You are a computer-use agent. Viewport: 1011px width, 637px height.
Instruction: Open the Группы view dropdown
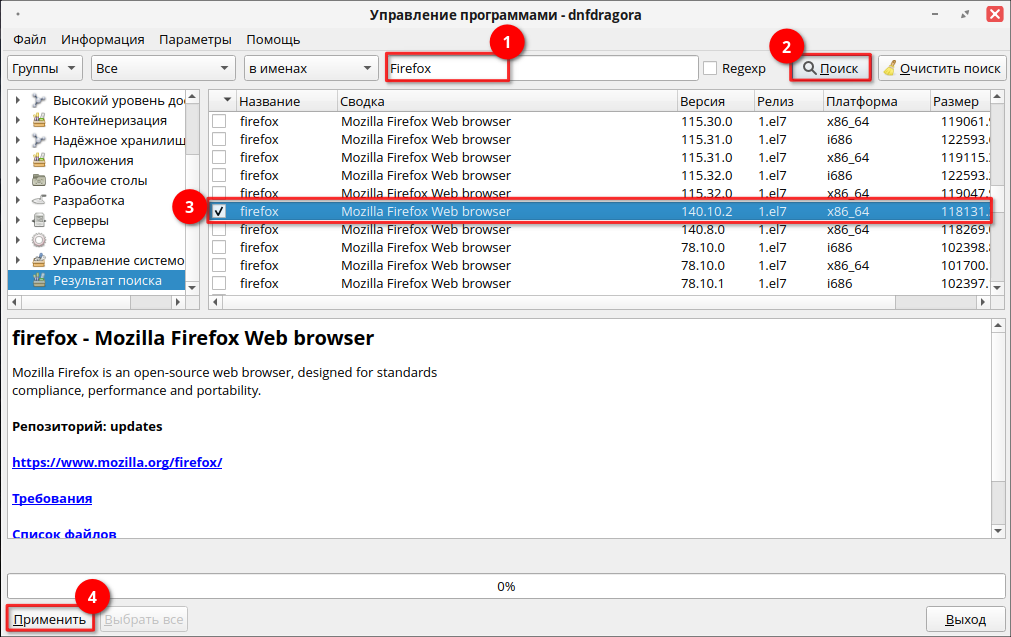(44, 68)
